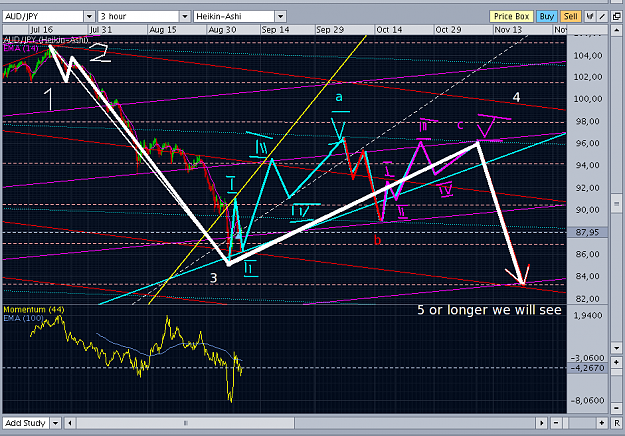Click the R reset chart button
The height and width of the screenshot is (436, 625).
point(617,423)
